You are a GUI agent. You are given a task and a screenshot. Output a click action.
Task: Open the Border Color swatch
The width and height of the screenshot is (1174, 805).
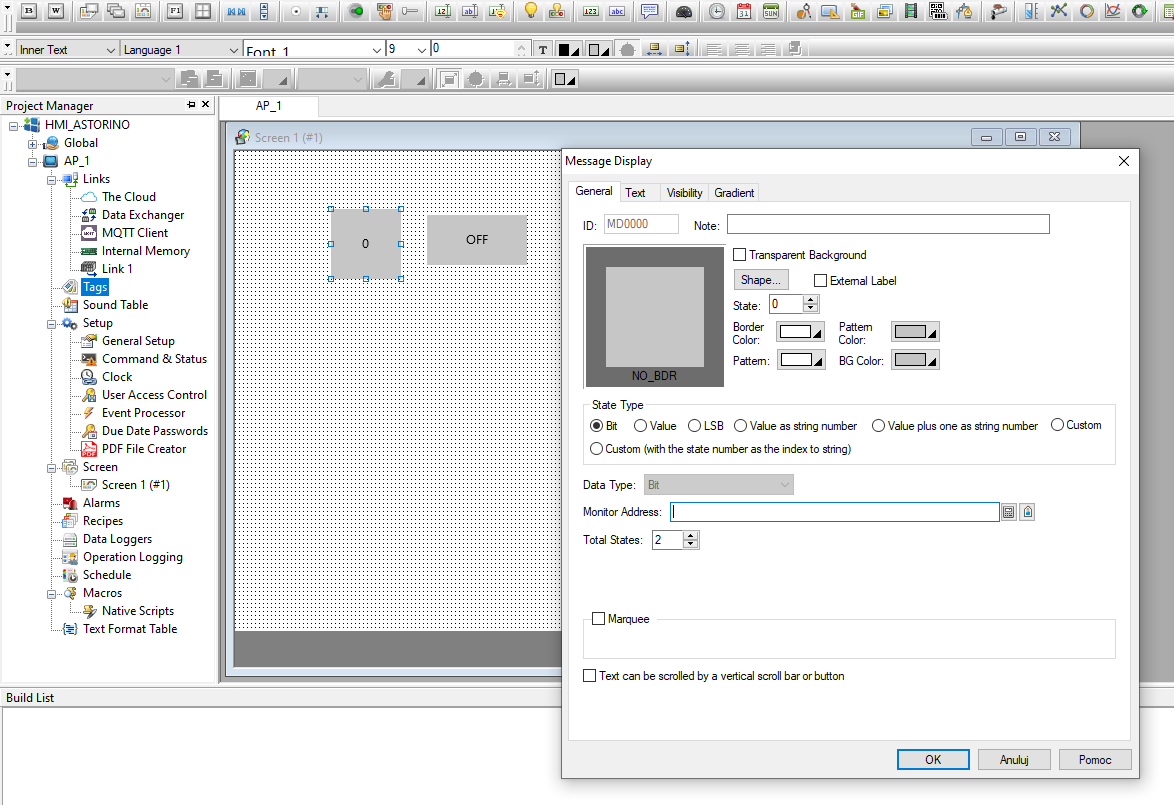point(801,332)
